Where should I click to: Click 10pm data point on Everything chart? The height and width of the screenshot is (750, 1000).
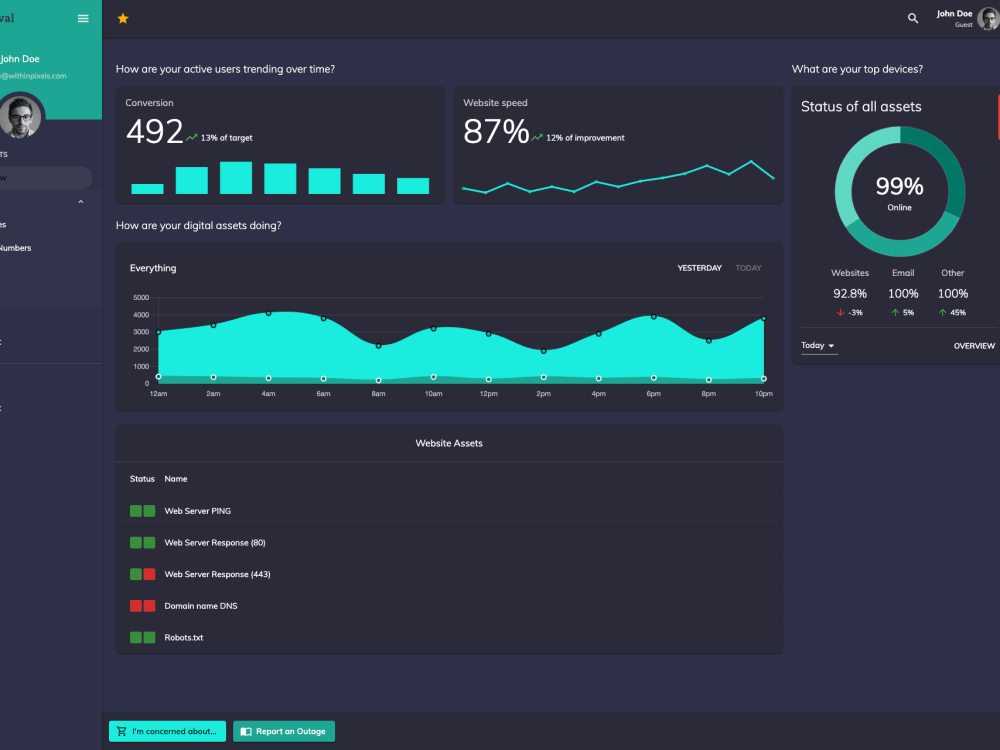[763, 318]
